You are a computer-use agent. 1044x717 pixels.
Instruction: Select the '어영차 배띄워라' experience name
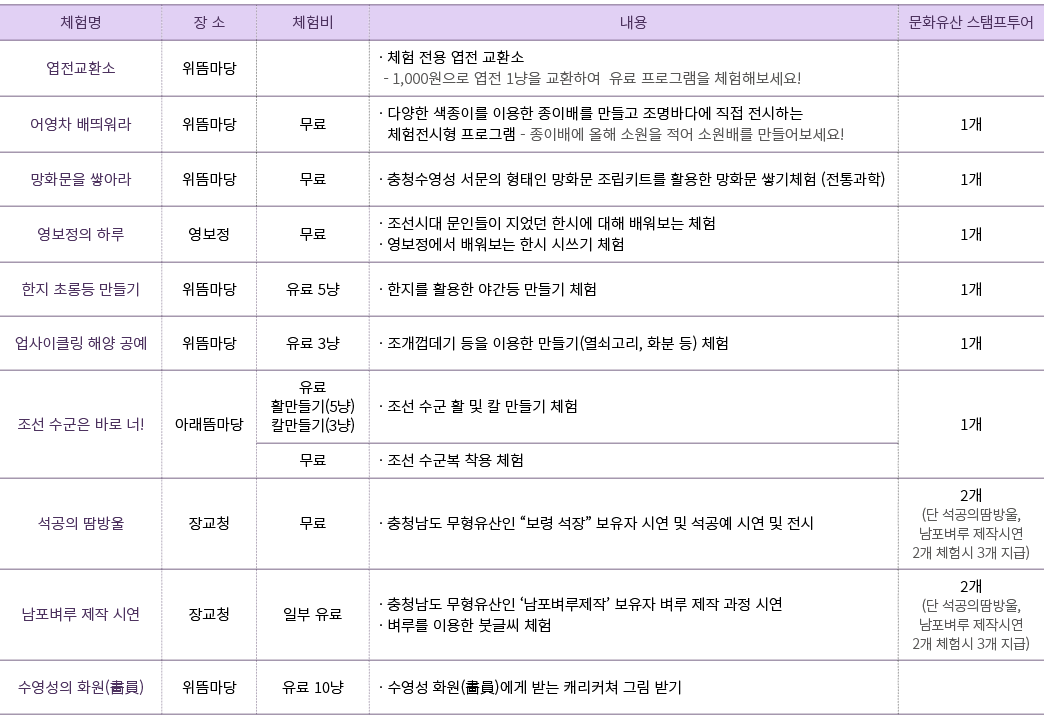pyautogui.click(x=81, y=124)
